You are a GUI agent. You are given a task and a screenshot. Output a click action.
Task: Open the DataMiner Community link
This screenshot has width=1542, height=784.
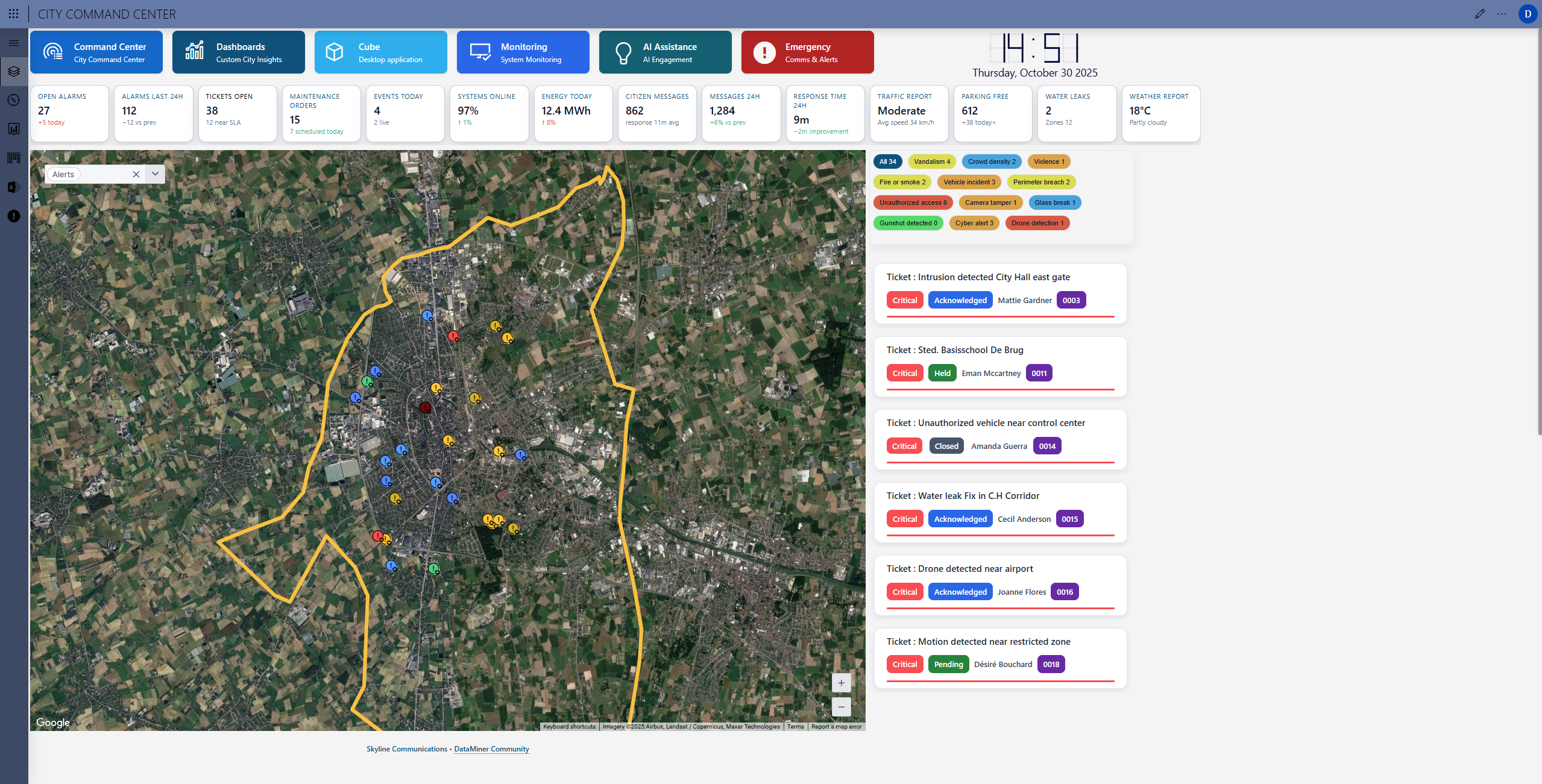point(491,749)
